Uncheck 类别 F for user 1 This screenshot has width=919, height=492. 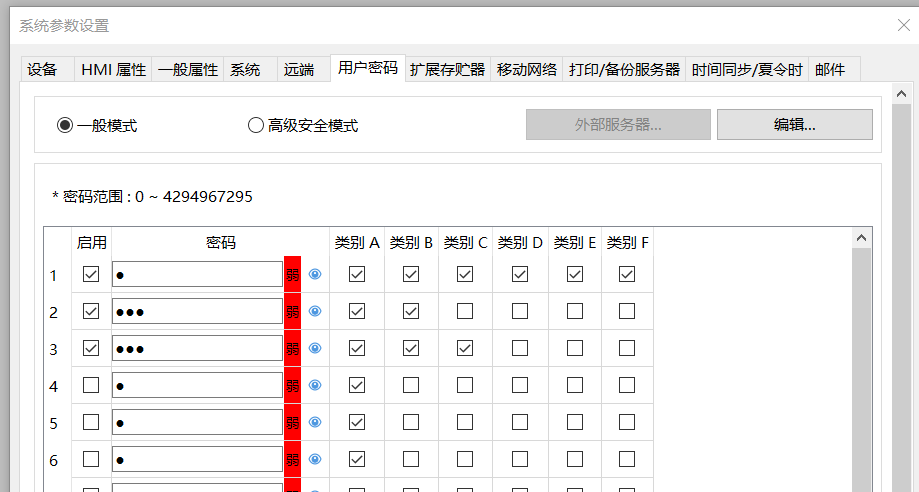627,274
